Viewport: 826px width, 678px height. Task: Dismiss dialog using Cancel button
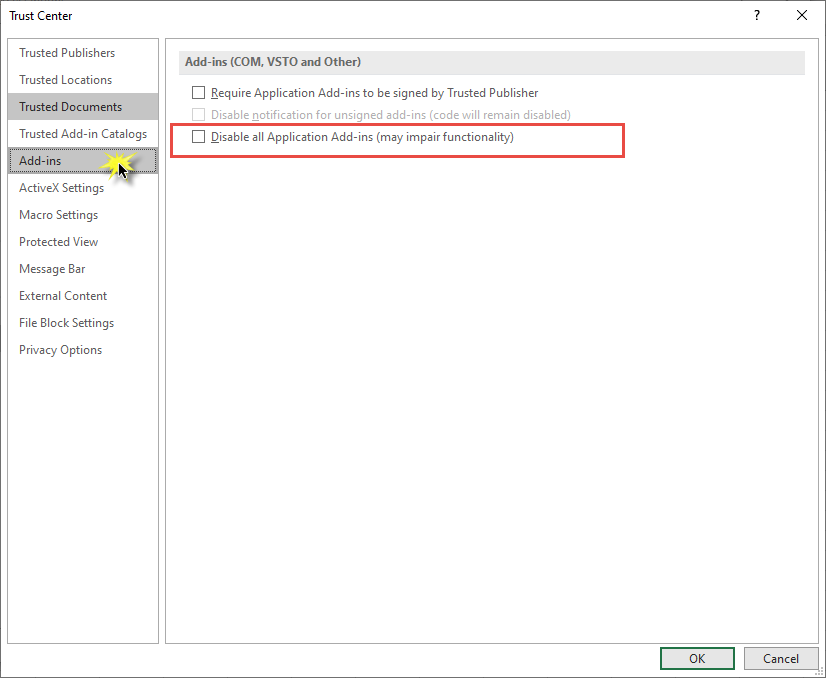tap(781, 659)
